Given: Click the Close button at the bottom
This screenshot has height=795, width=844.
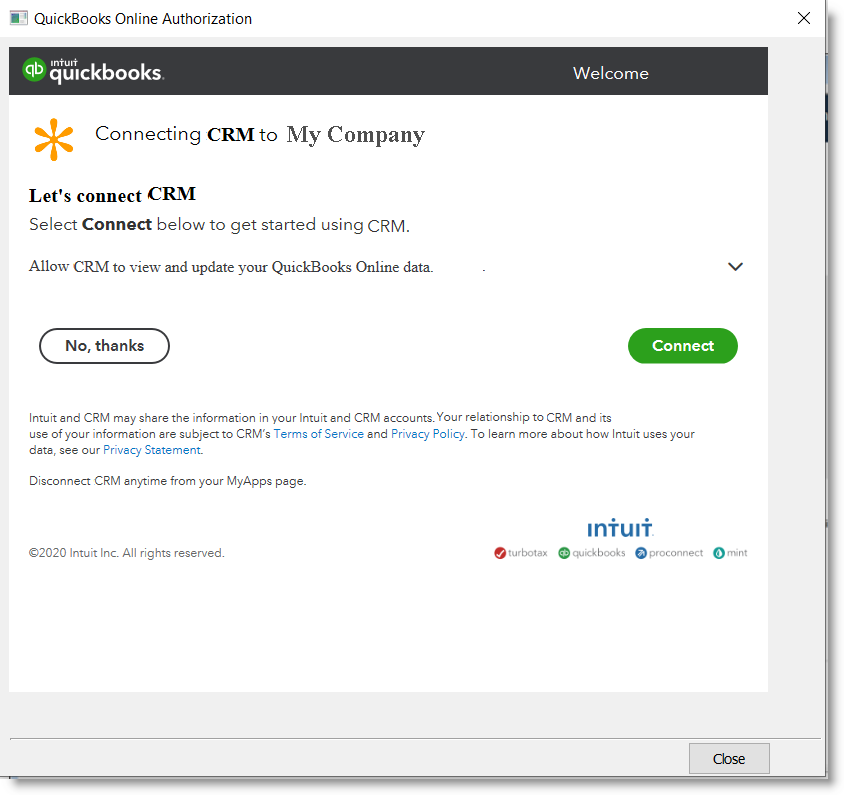Looking at the screenshot, I should 728,759.
